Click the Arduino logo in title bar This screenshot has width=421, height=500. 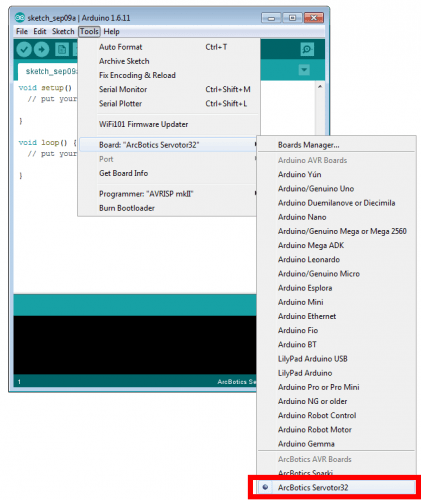pyautogui.click(x=20, y=17)
